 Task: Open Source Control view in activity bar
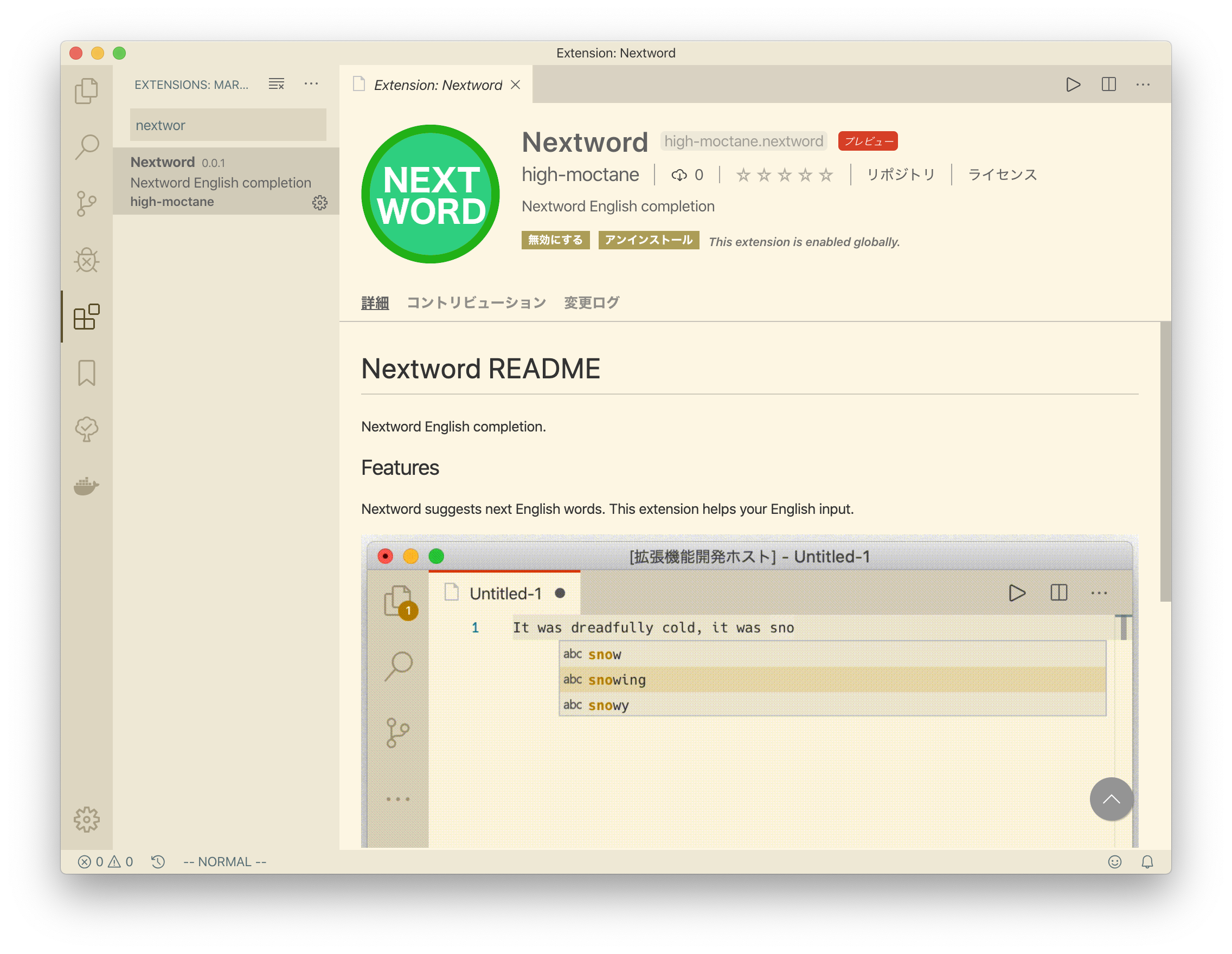pos(86,204)
